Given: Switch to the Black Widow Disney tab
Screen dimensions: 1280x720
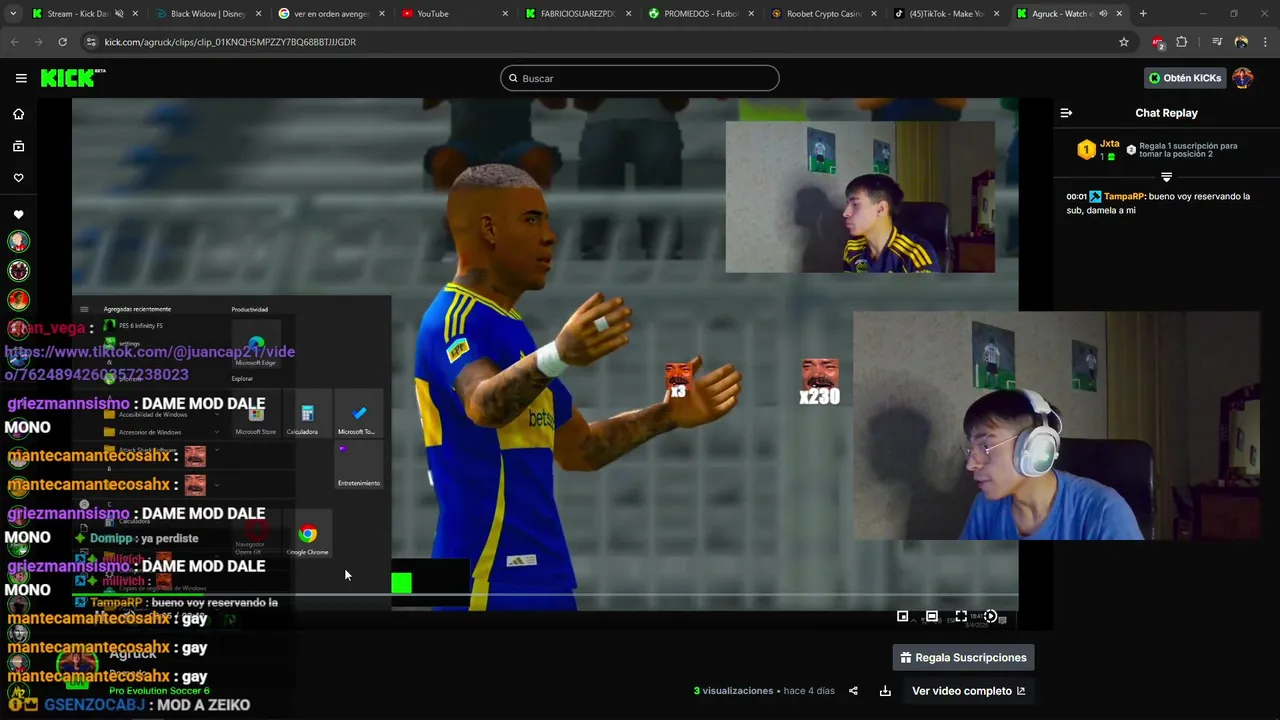Looking at the screenshot, I should point(208,14).
